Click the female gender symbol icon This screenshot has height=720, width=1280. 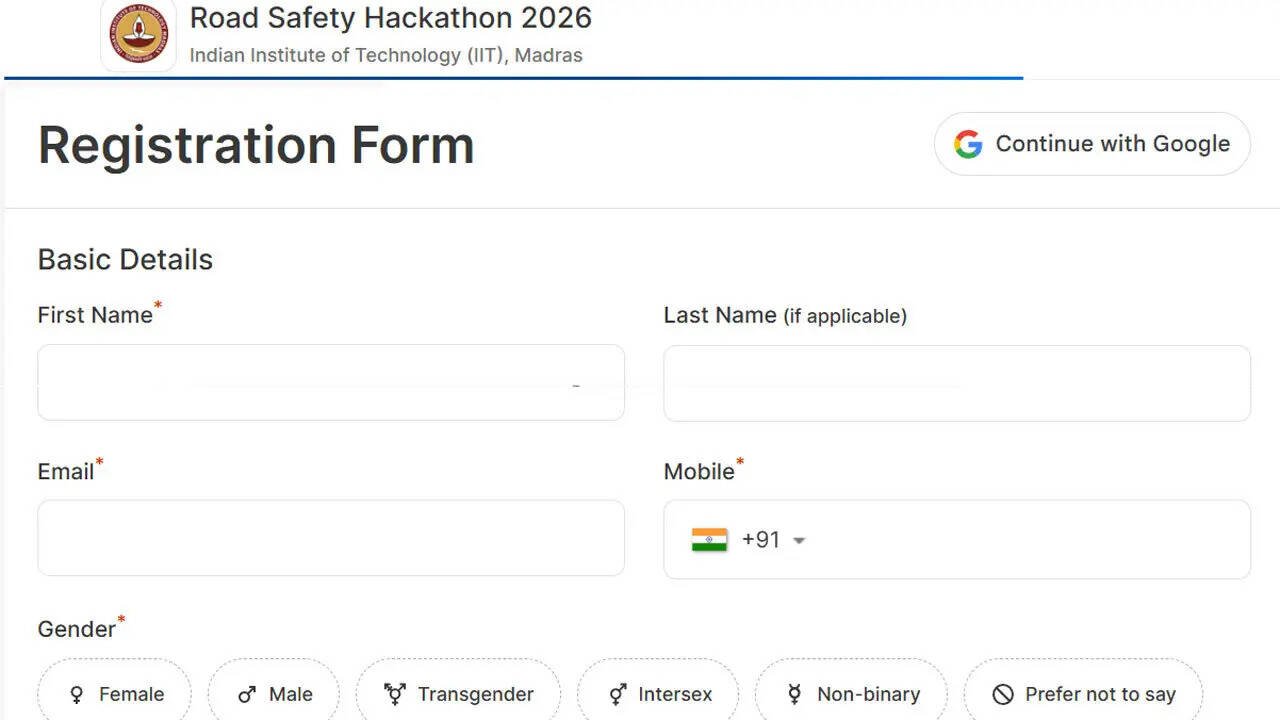click(x=77, y=693)
